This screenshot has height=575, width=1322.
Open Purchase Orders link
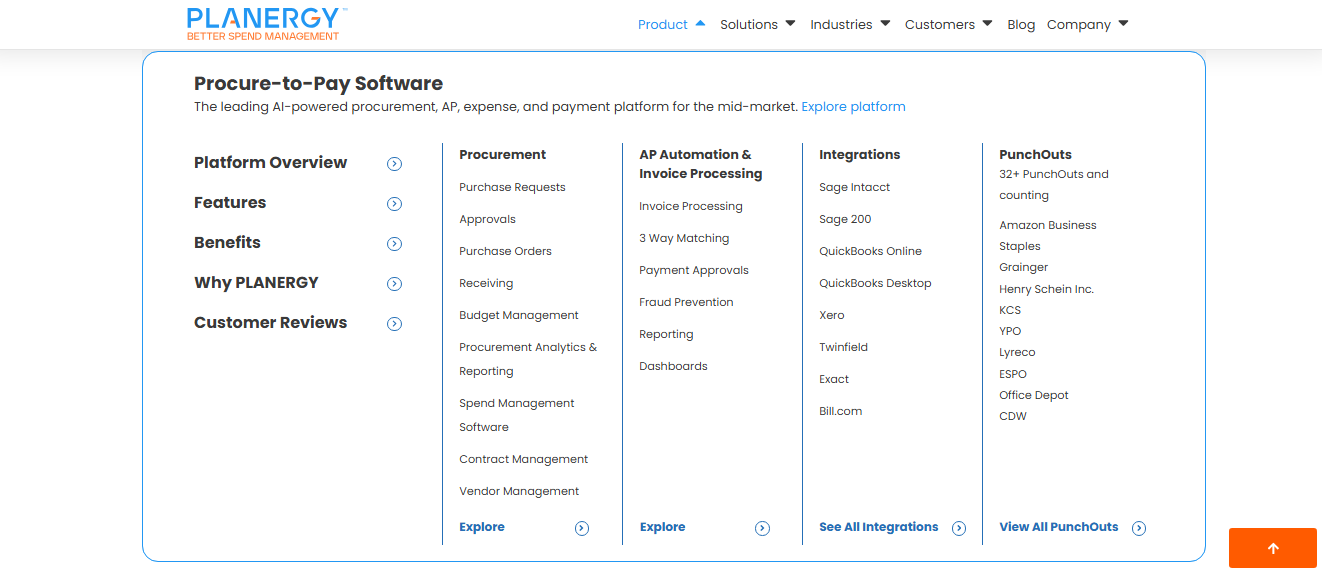505,251
